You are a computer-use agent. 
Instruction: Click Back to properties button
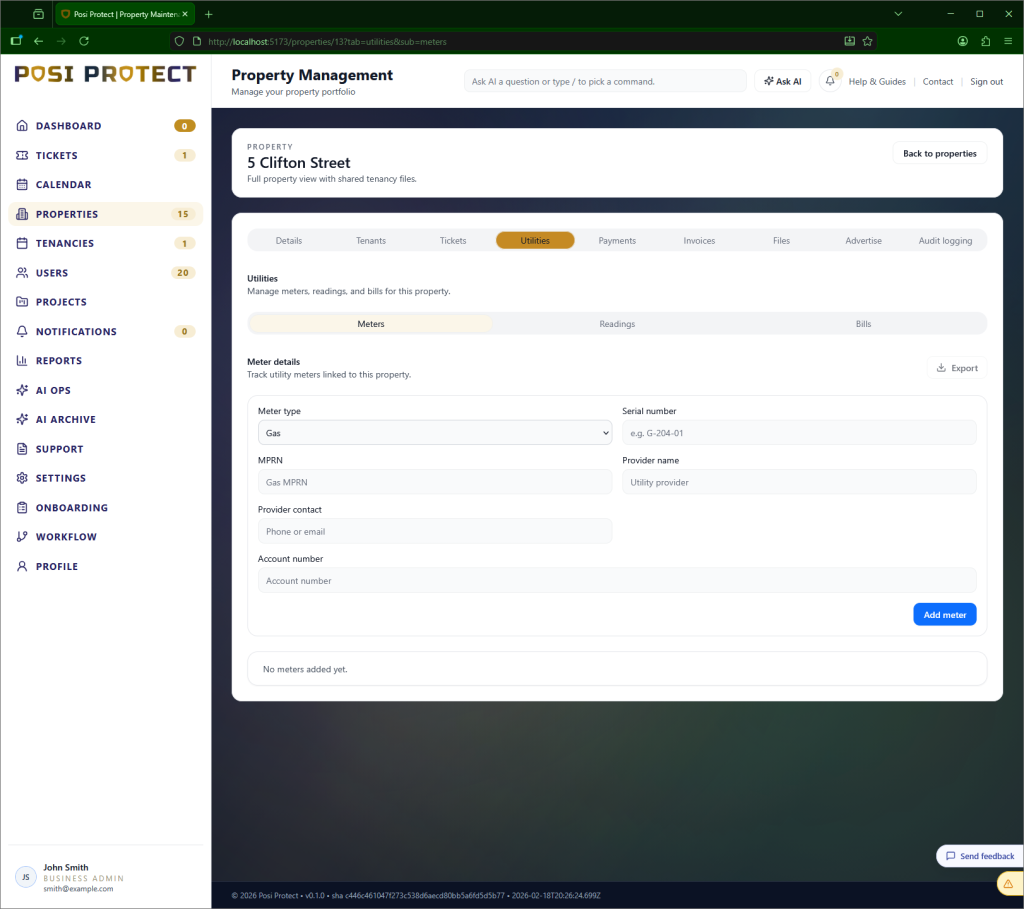click(x=939, y=153)
